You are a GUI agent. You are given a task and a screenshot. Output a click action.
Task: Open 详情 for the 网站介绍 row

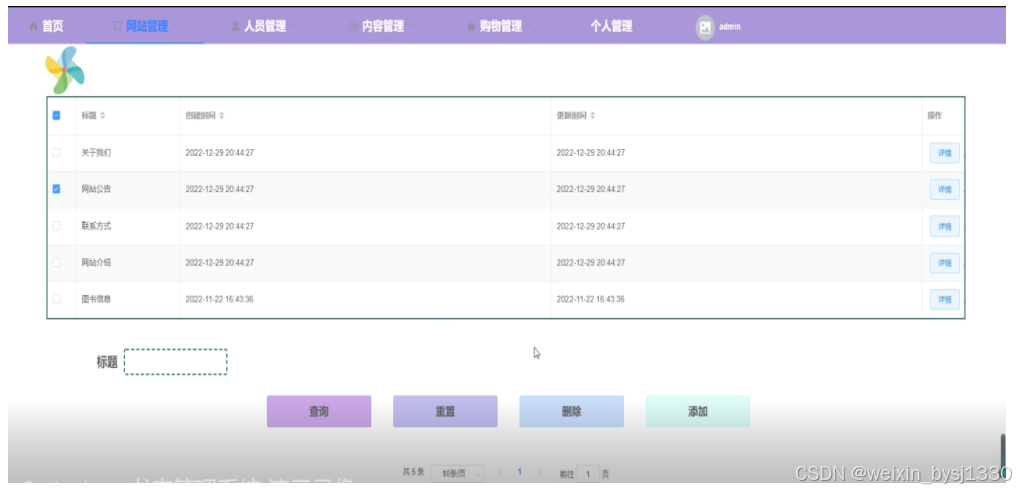point(945,263)
